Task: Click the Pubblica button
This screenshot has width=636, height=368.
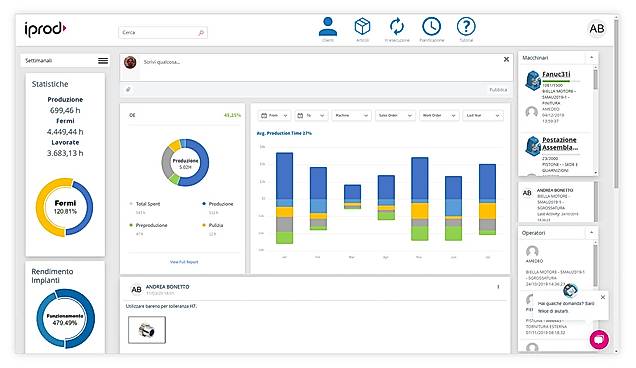Action: point(498,90)
